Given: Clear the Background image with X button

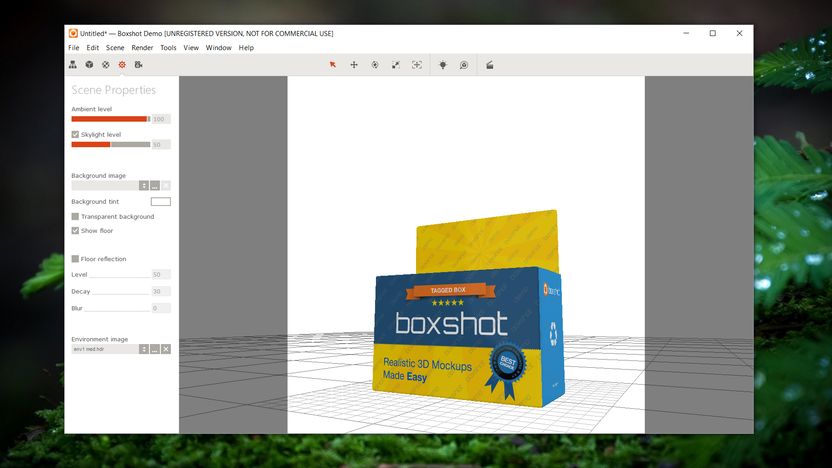Looking at the screenshot, I should pyautogui.click(x=166, y=185).
